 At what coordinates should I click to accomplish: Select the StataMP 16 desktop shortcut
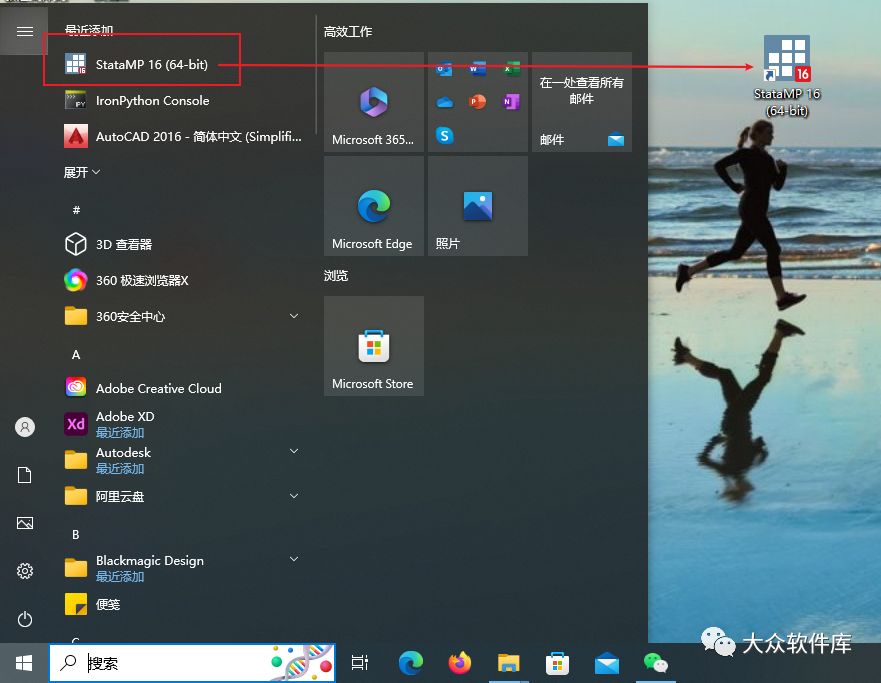787,76
